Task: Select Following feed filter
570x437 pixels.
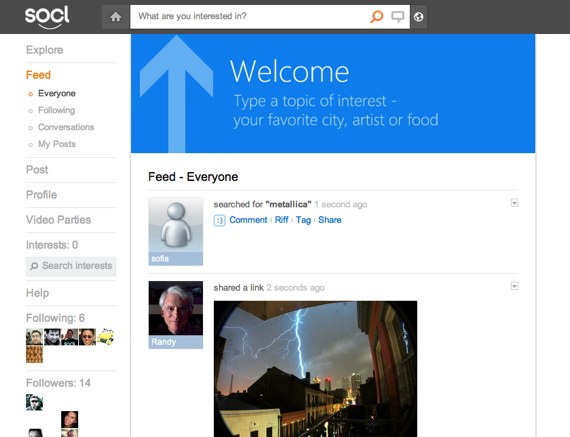Action: (x=56, y=110)
